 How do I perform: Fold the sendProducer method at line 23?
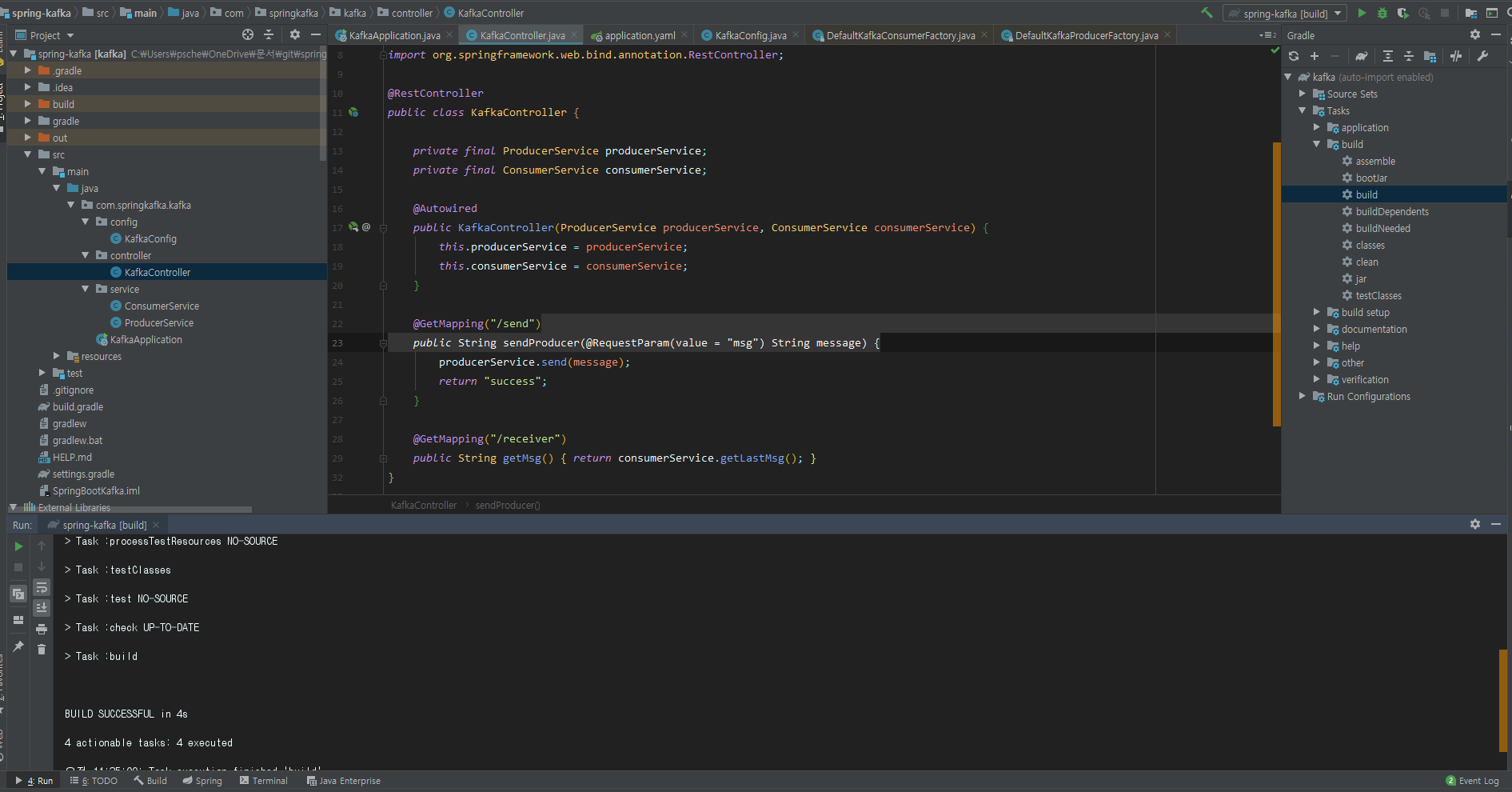tap(383, 343)
